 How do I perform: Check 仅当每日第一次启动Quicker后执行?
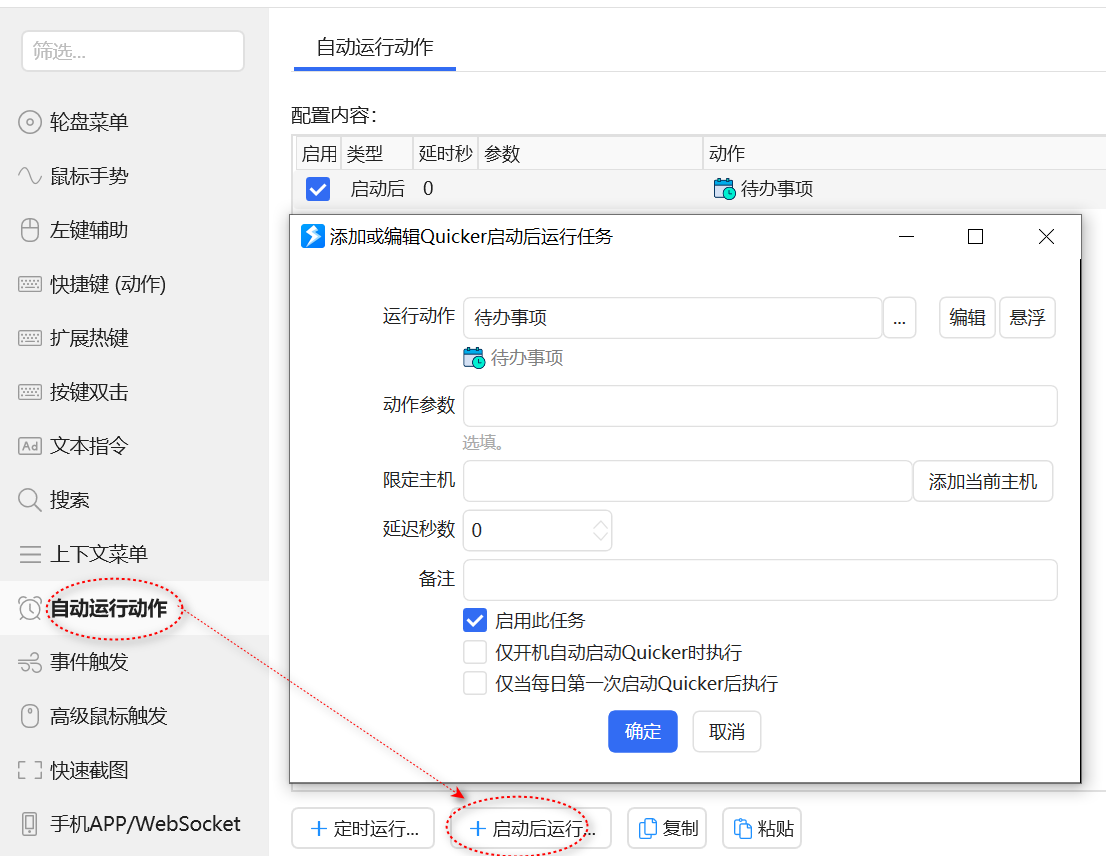pyautogui.click(x=475, y=683)
